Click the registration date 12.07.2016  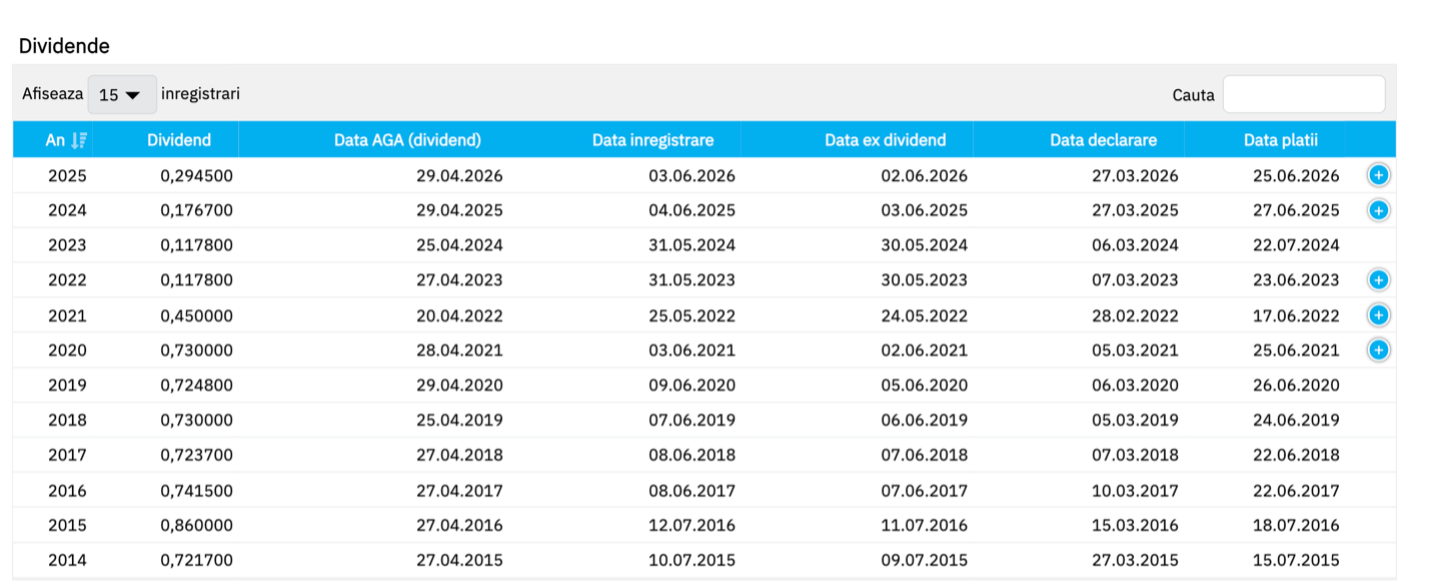692,525
